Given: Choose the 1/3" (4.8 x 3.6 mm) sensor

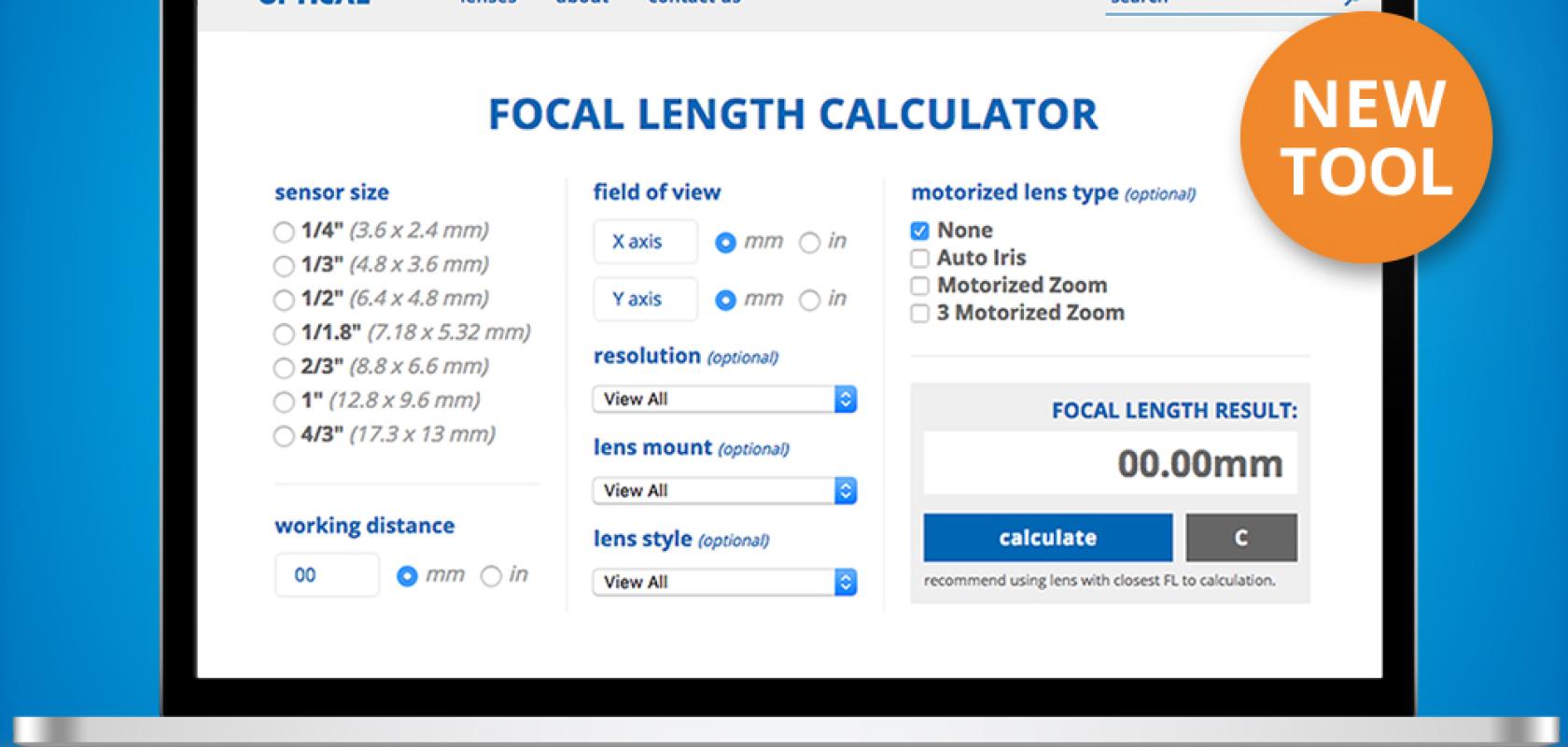Looking at the screenshot, I should point(284,266).
